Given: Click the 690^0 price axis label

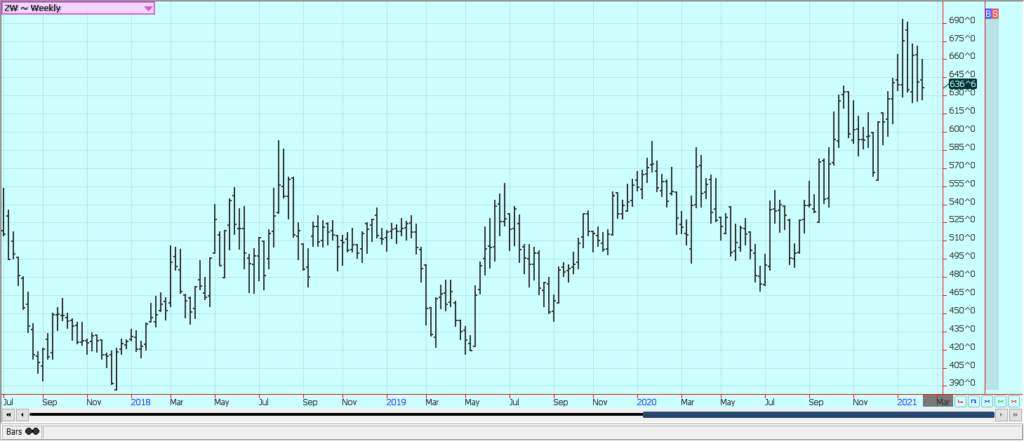Looking at the screenshot, I should [x=963, y=21].
